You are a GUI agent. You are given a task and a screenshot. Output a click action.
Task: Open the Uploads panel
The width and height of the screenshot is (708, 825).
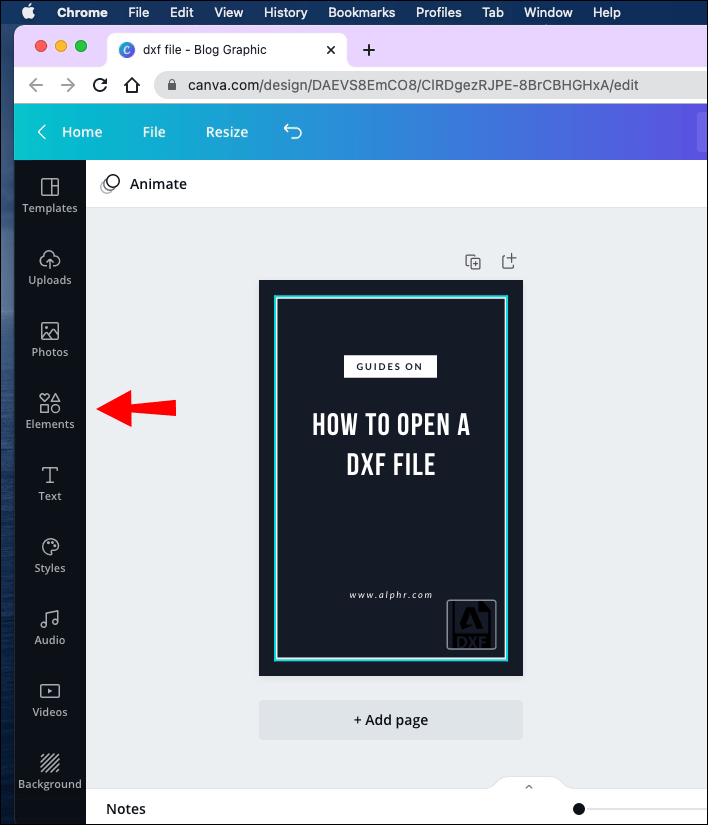50,268
